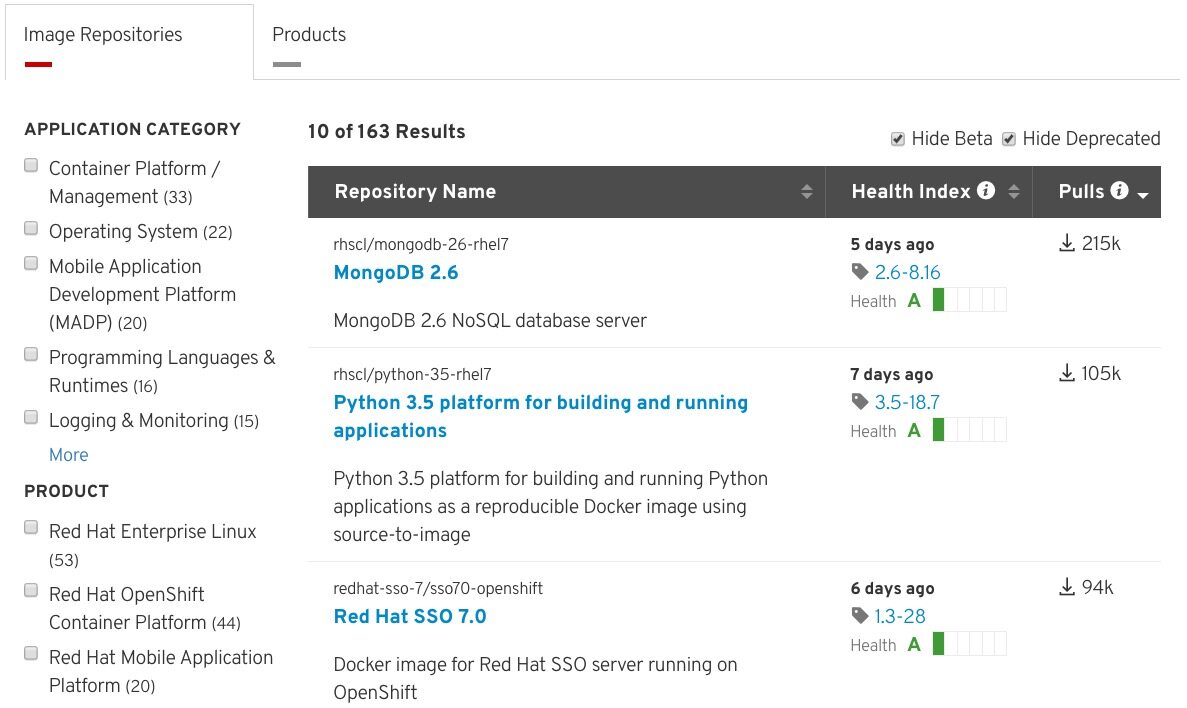Click the '5 days ago' timestamp
Image resolution: width=1187 pixels, height=708 pixels.
tap(892, 244)
